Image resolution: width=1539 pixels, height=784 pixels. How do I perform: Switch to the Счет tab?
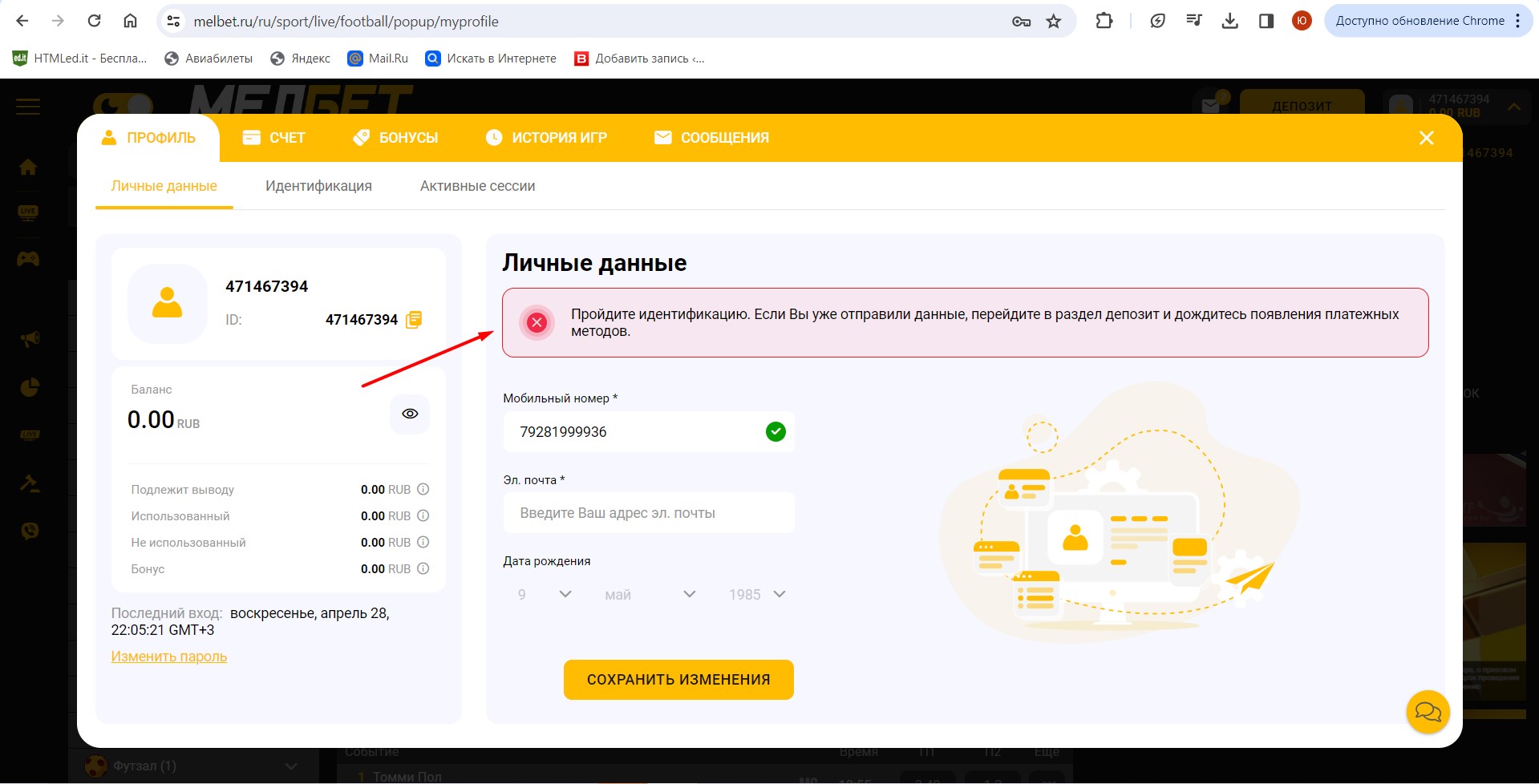coord(273,138)
